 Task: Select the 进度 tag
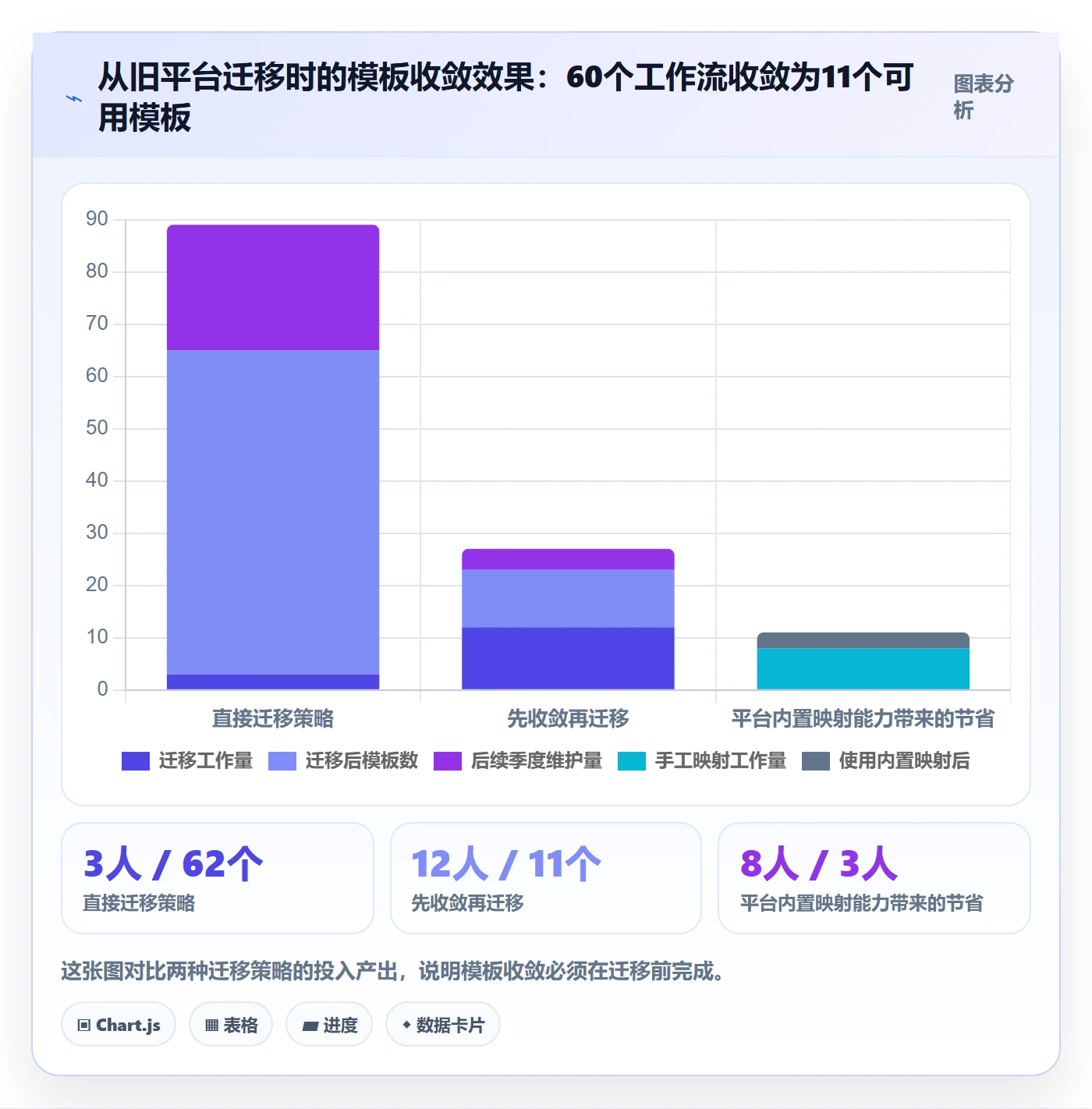point(329,1025)
